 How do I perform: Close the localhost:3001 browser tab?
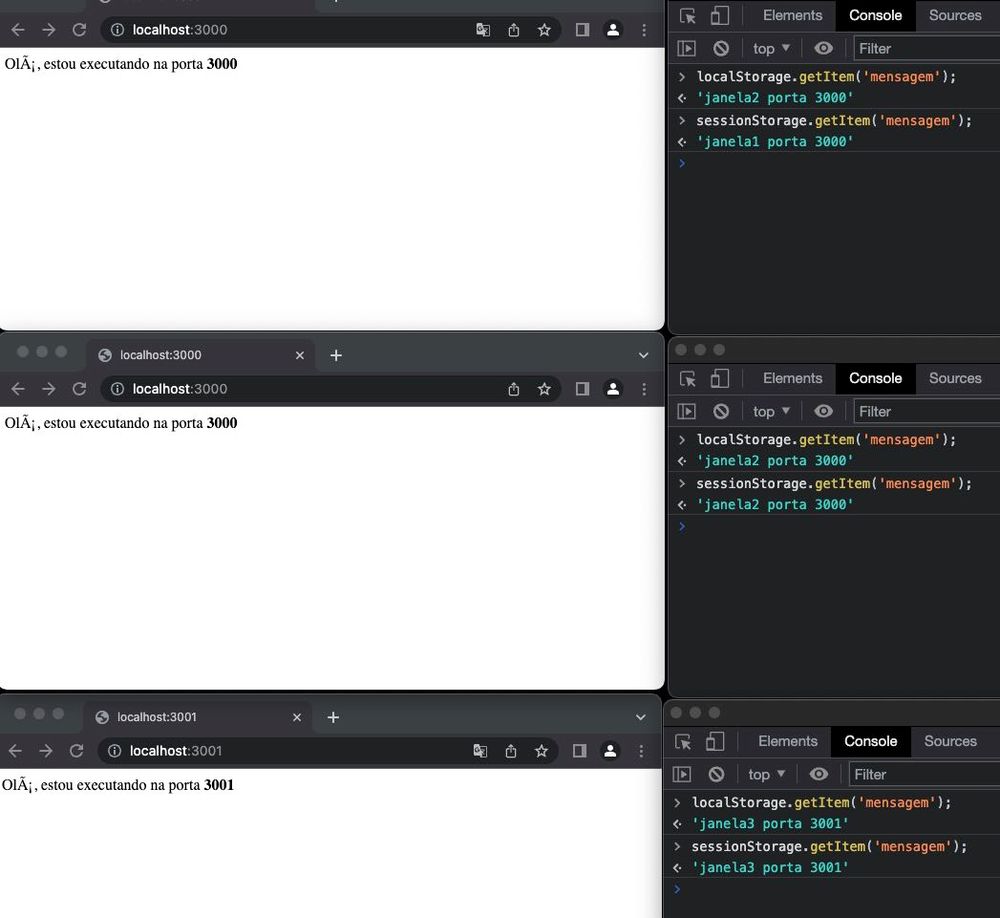coord(297,717)
